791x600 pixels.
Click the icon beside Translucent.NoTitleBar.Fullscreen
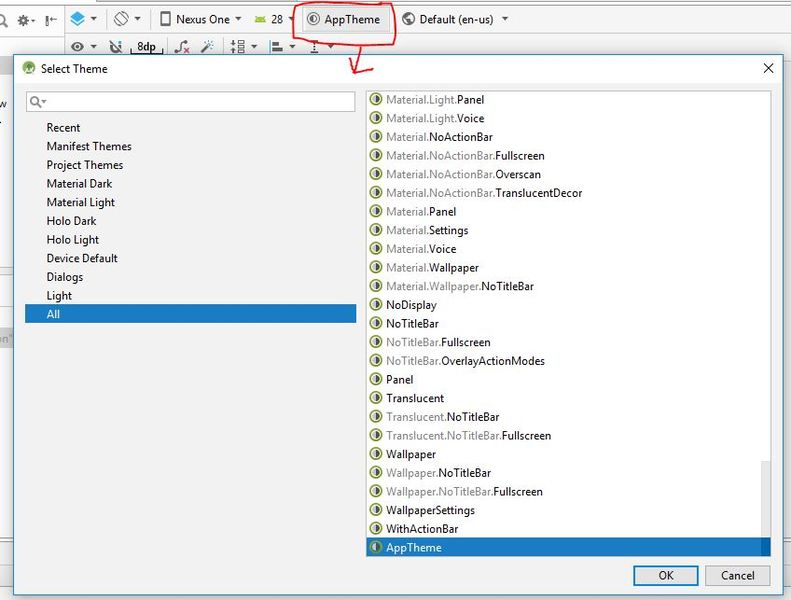[376, 435]
